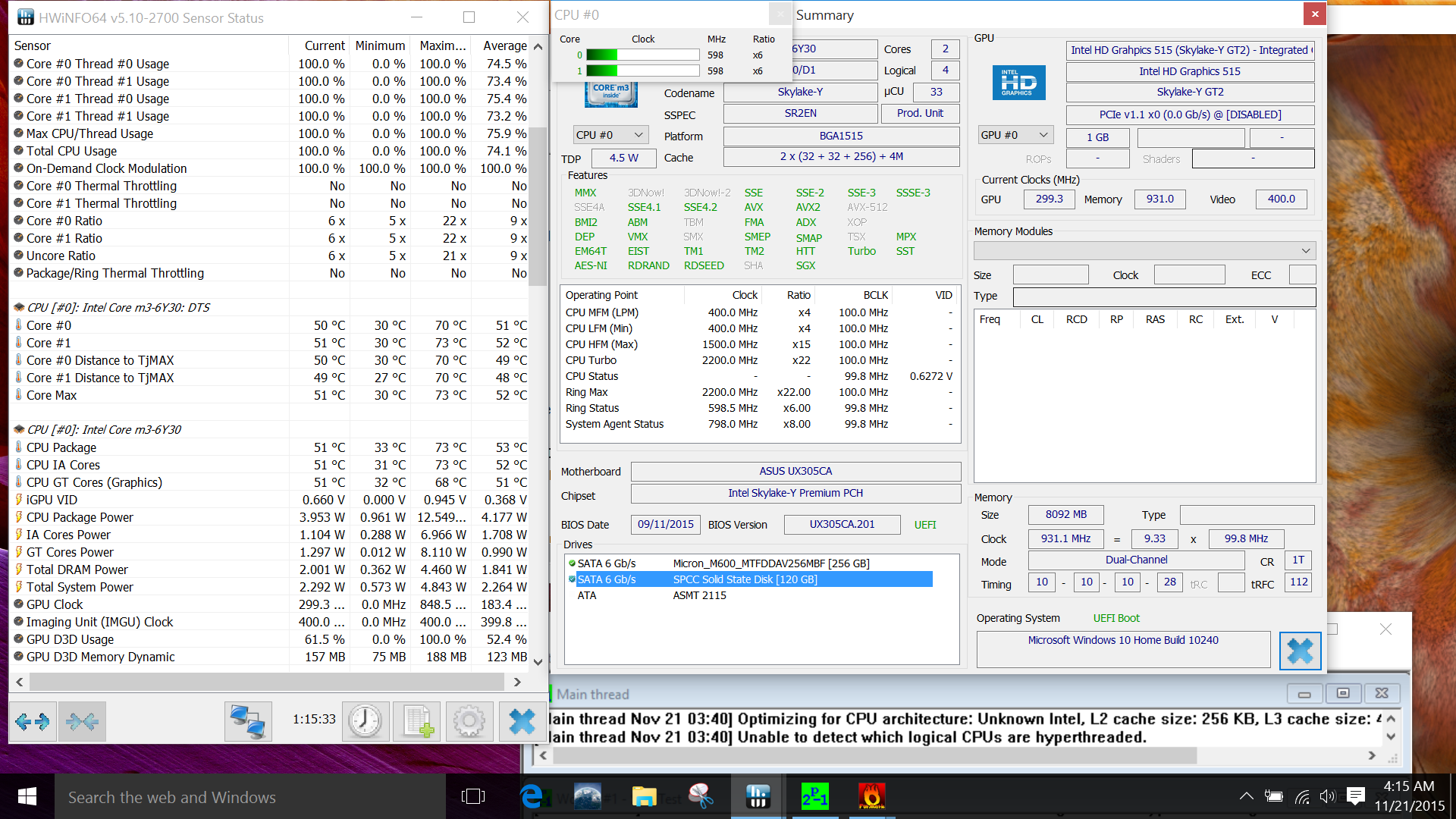Open the remote network computers icon

248,721
